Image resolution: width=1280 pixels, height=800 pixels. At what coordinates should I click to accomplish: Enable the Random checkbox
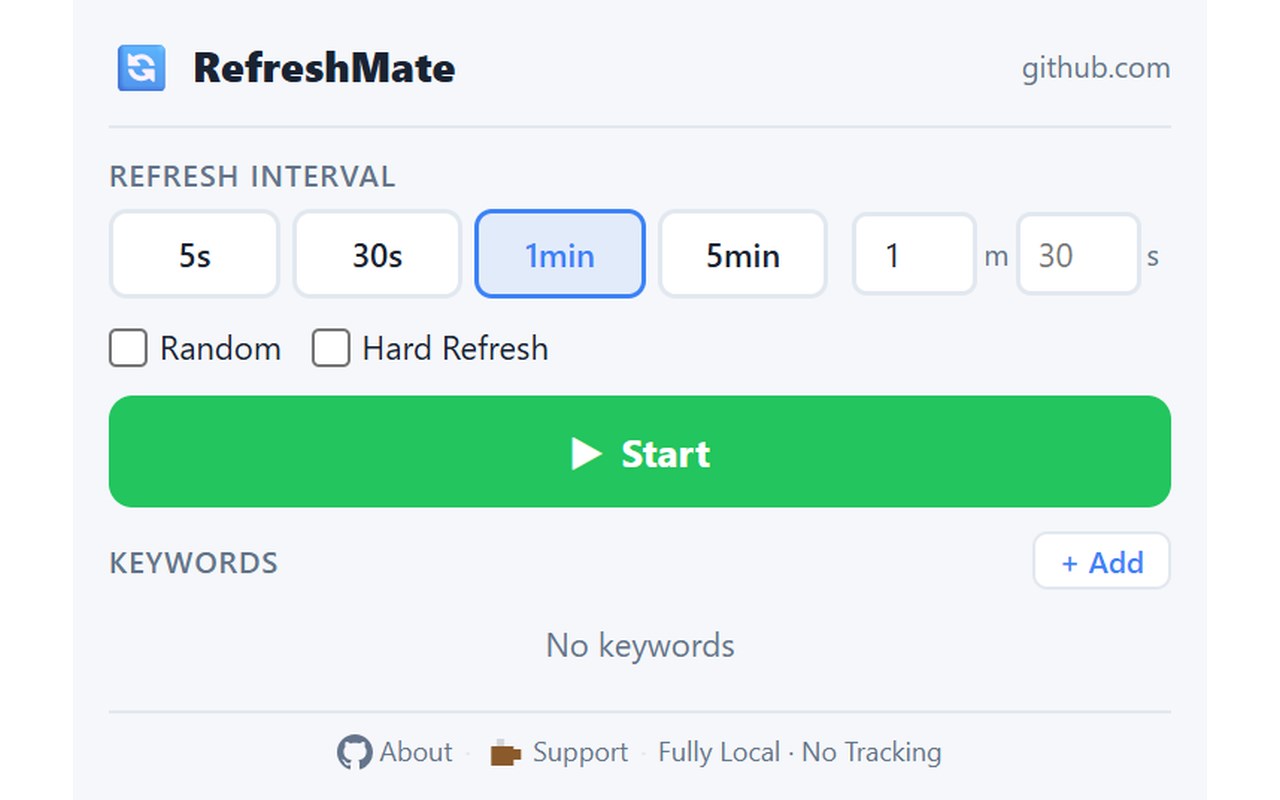128,348
